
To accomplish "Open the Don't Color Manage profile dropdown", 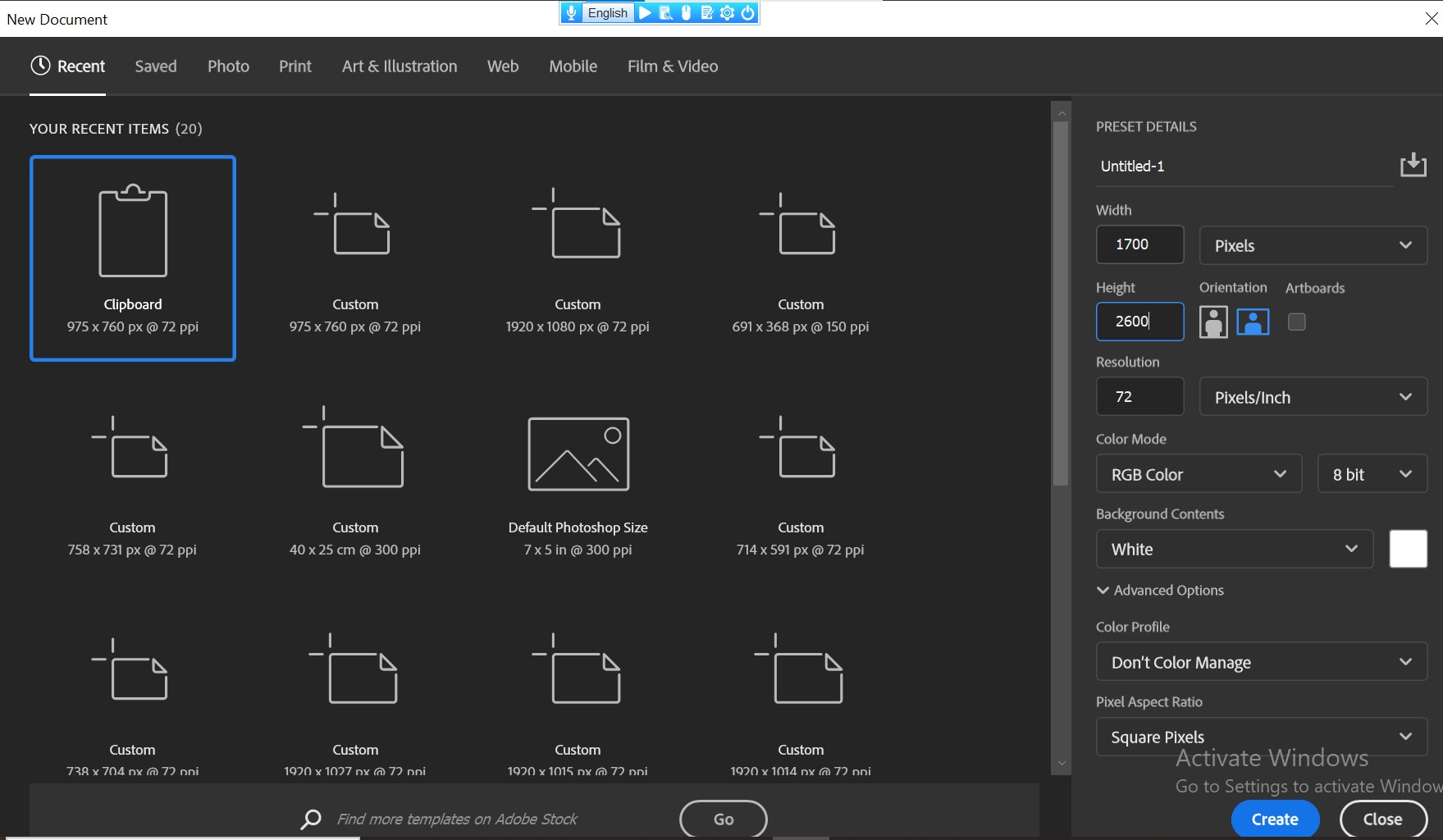I will (x=1262, y=662).
